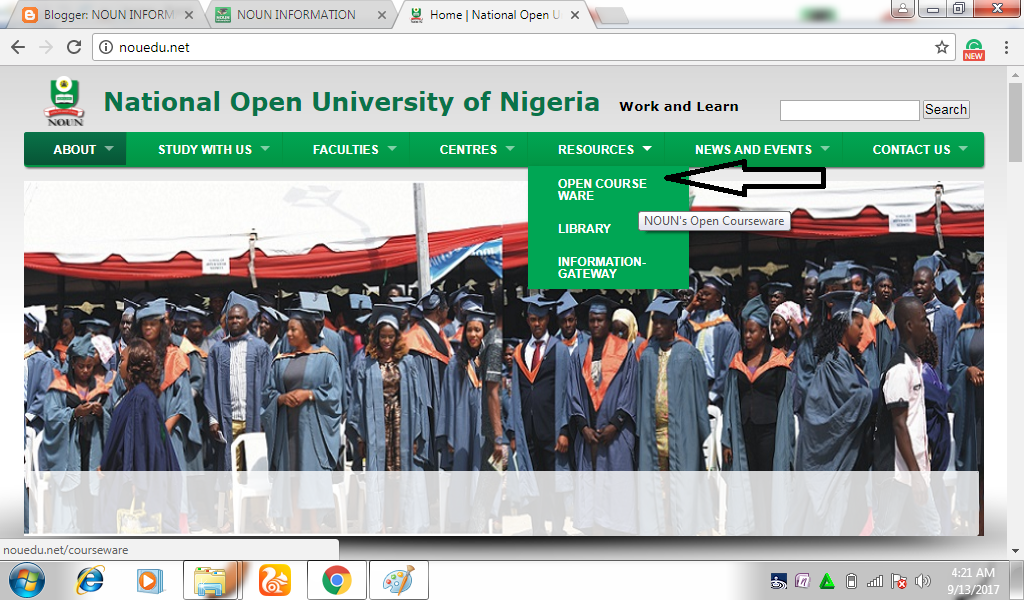Open a new browser tab
The width and height of the screenshot is (1024, 600).
[x=612, y=16]
